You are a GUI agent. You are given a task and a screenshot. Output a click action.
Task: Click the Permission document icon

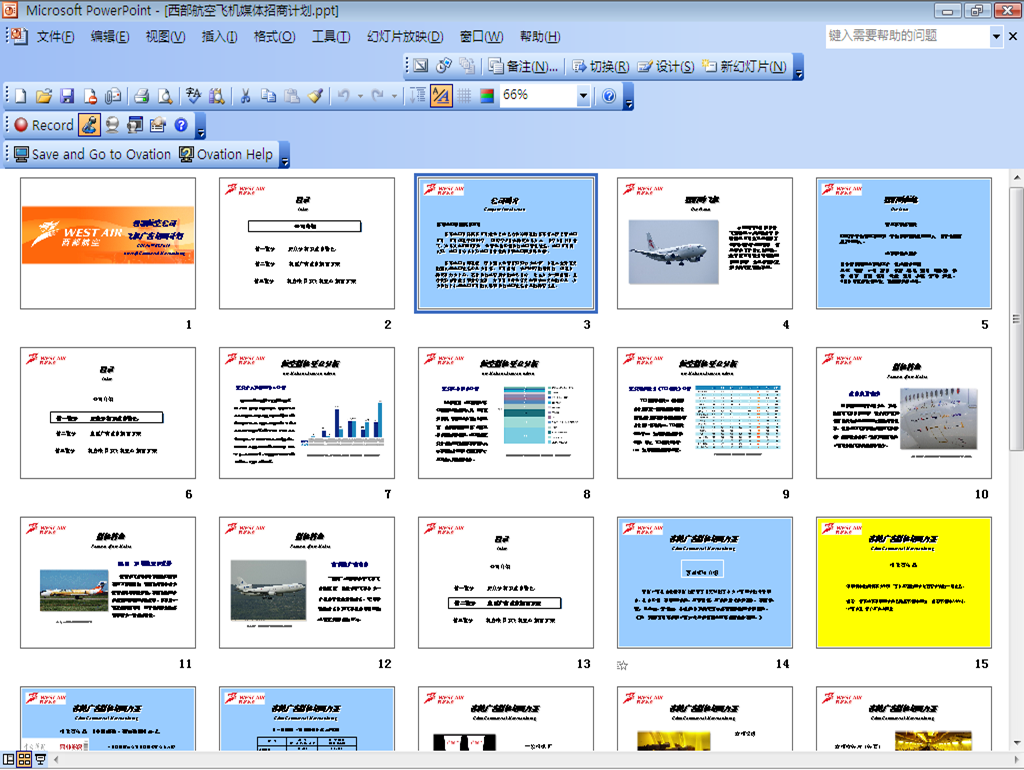tap(90, 96)
